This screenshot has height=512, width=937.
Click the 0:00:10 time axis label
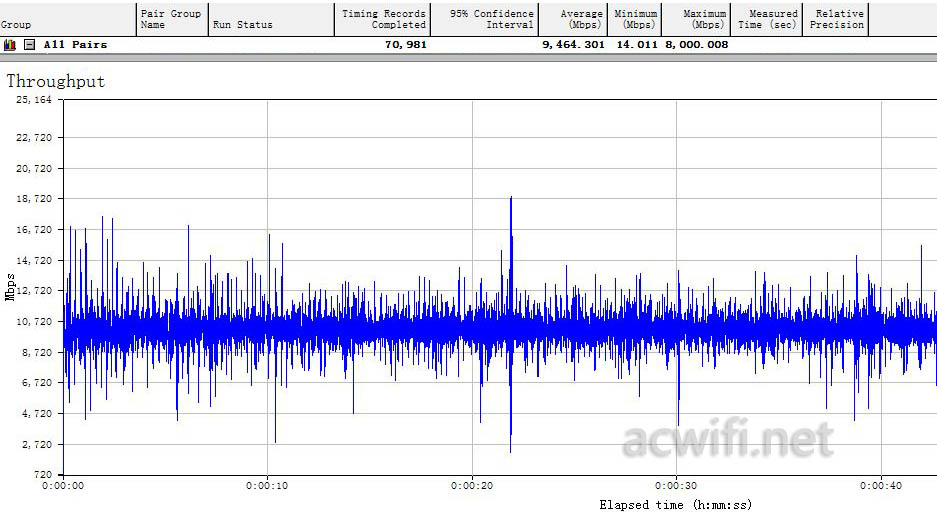267,486
